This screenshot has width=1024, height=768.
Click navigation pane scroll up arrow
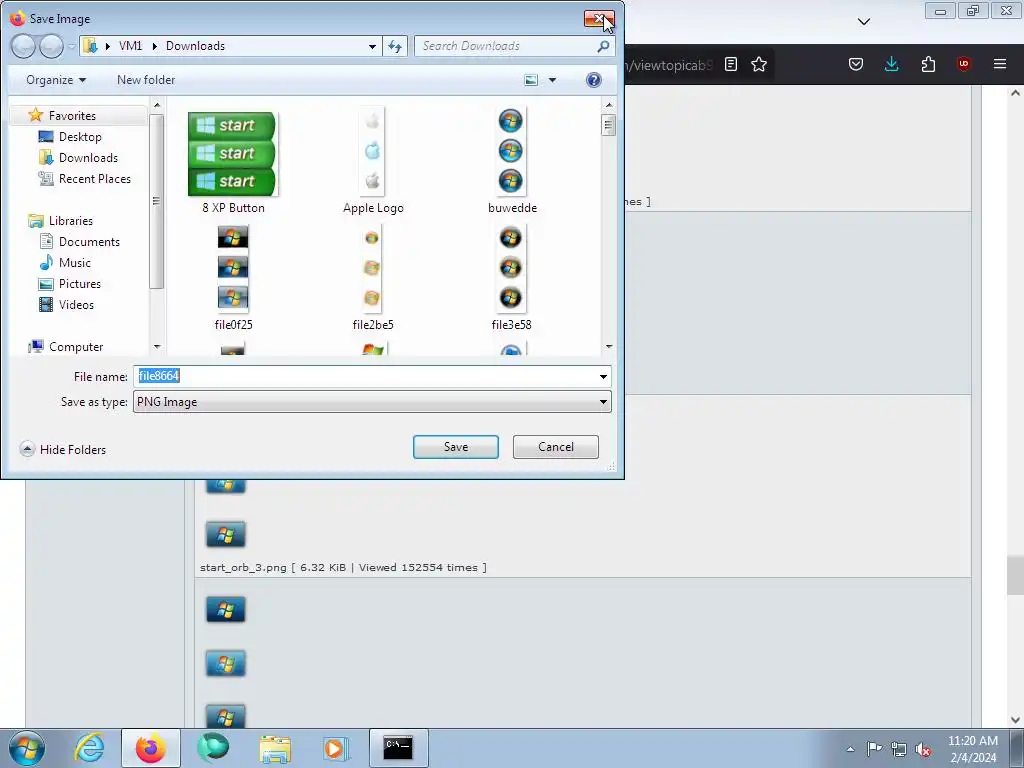pyautogui.click(x=157, y=104)
